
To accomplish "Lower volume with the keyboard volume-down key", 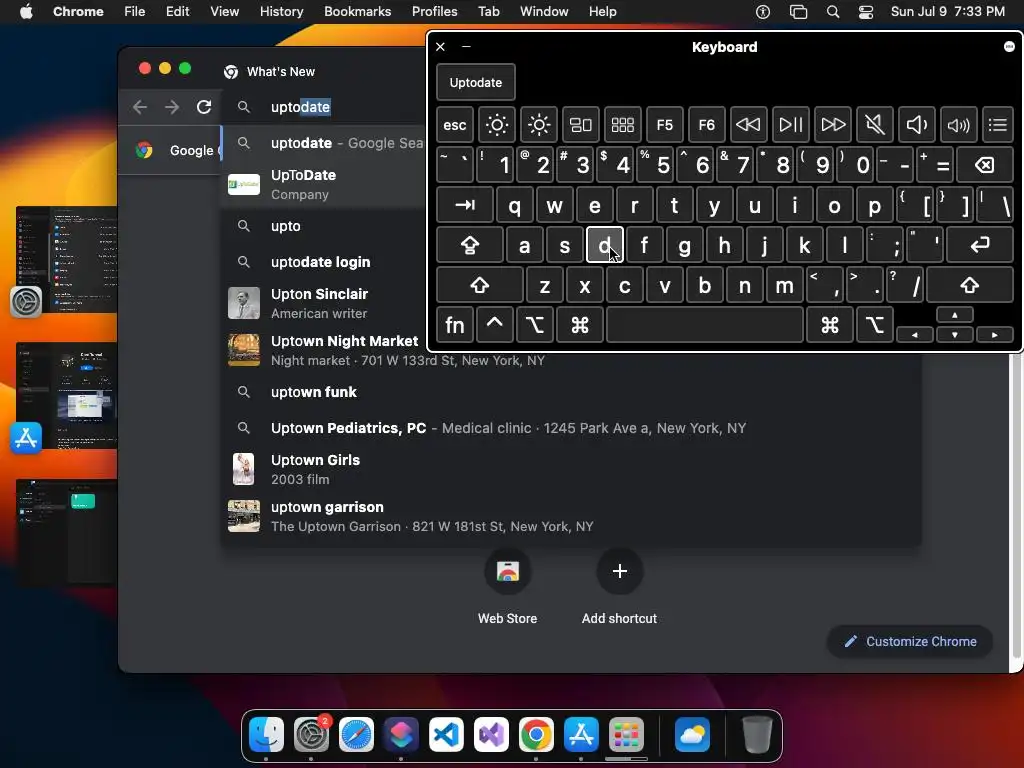I will point(916,125).
